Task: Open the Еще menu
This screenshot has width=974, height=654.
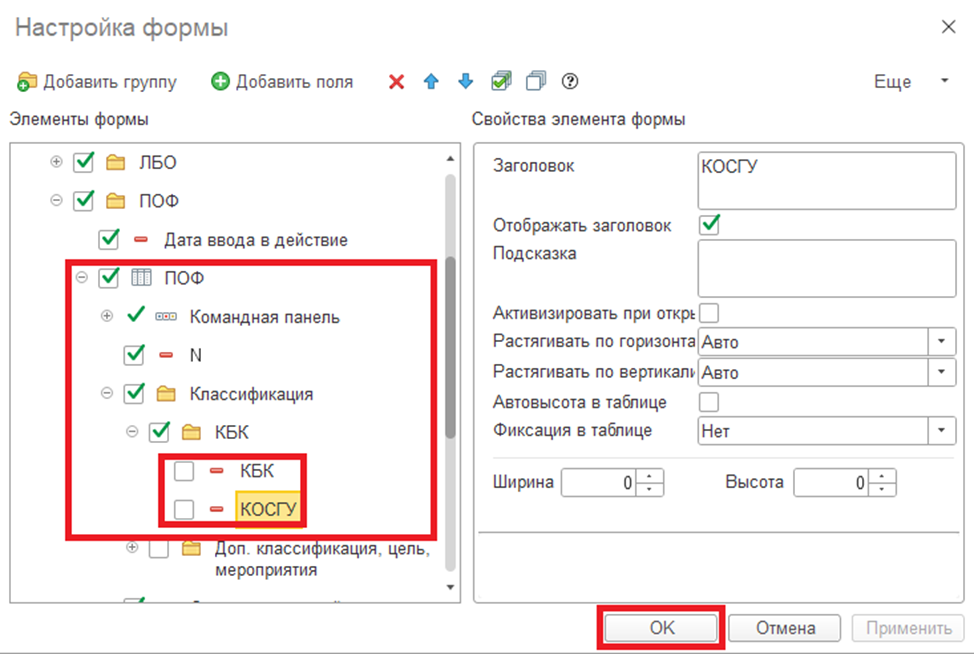Action: (x=911, y=81)
